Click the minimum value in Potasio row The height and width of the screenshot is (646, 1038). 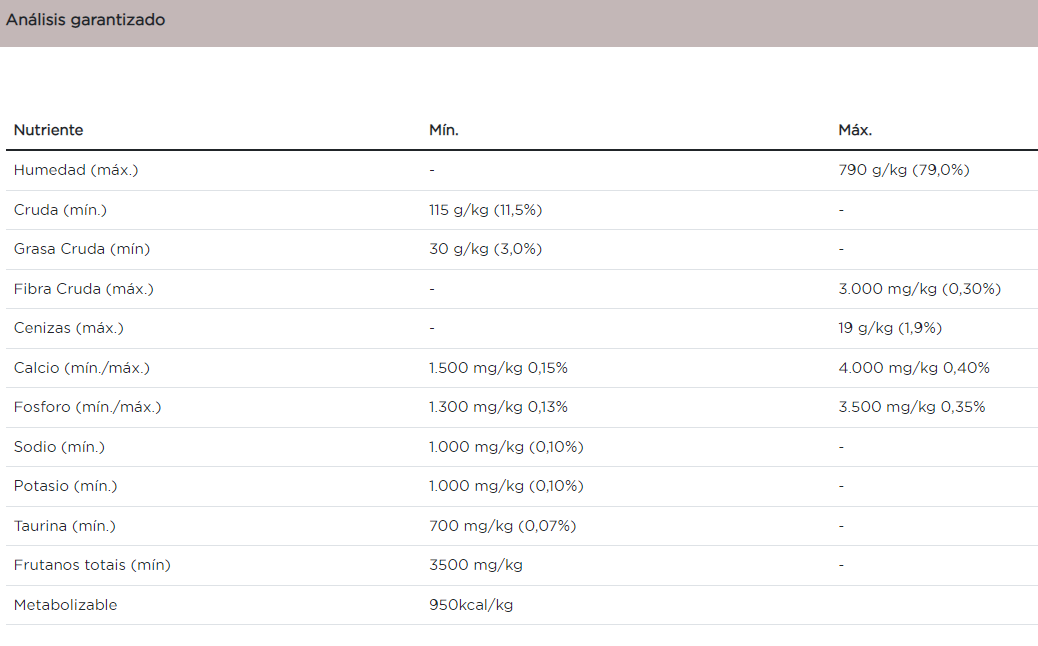(506, 486)
